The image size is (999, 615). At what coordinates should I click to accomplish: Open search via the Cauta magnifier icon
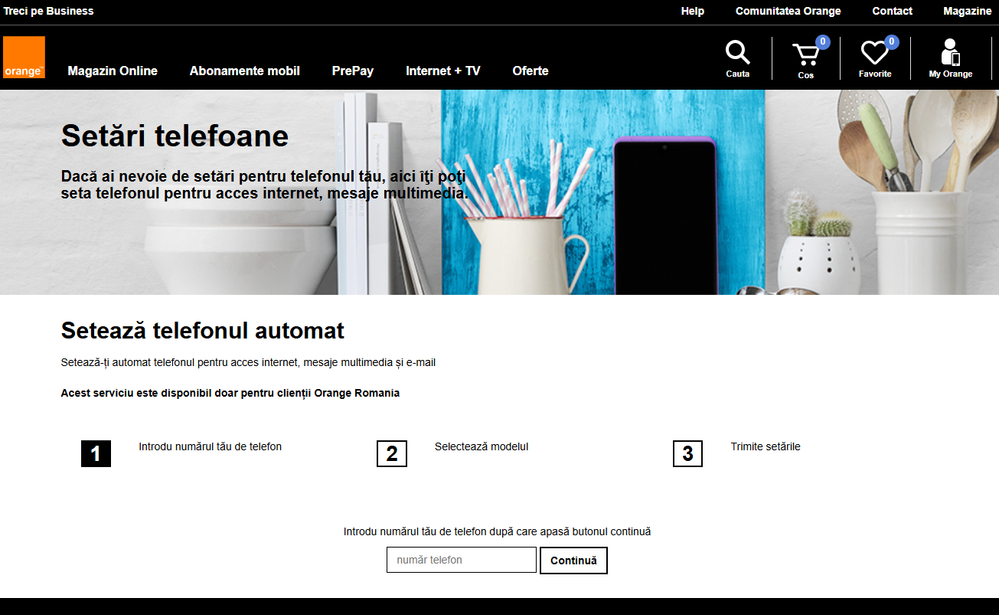(x=737, y=55)
